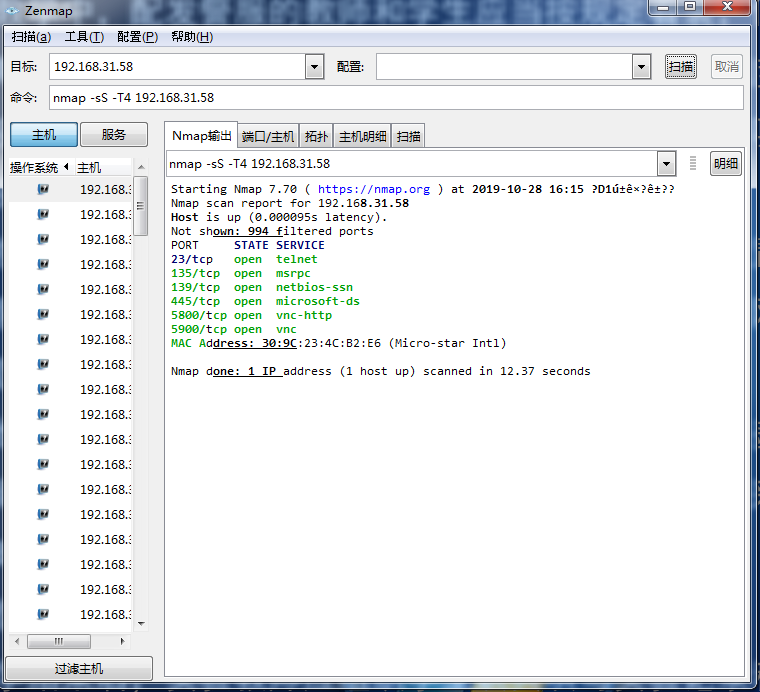
Task: Click OS icon of the highlighted first host
Action: tap(43, 189)
